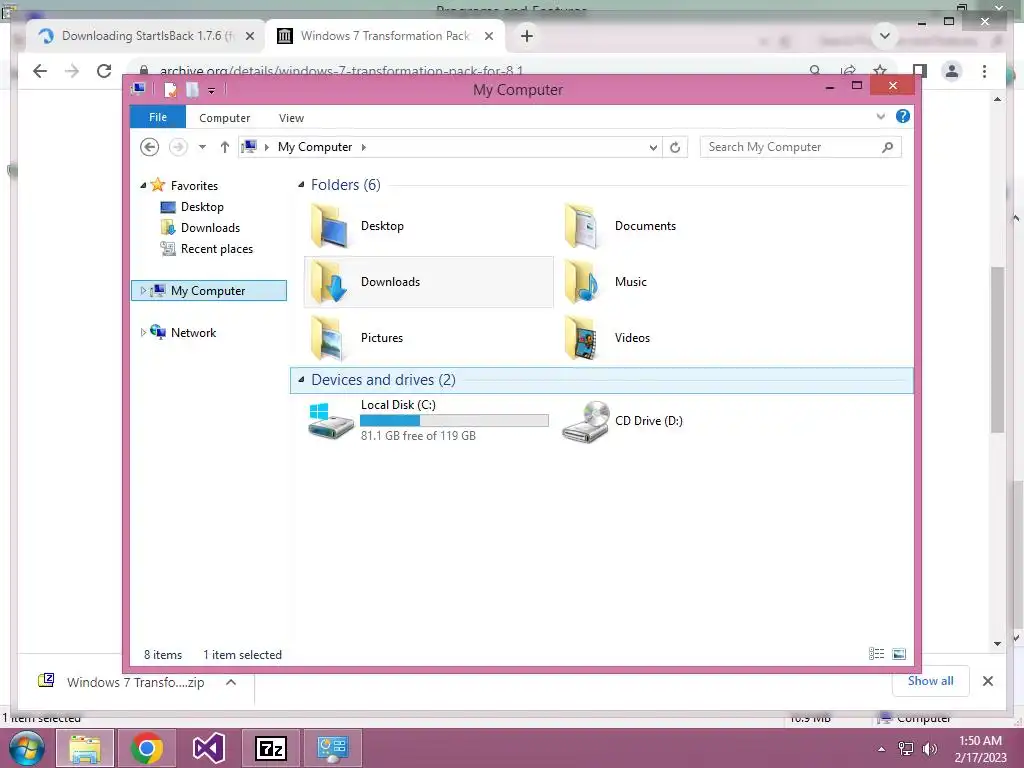The height and width of the screenshot is (768, 1024).
Task: Expand the Network tree node
Action: pyautogui.click(x=143, y=332)
